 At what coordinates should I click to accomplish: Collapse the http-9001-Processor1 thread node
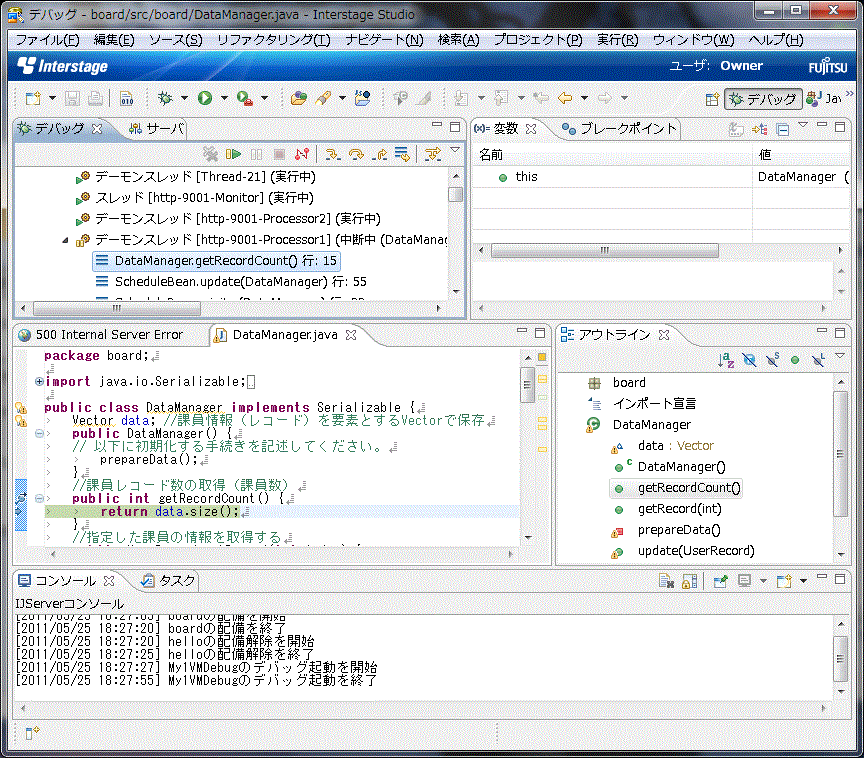(66, 240)
